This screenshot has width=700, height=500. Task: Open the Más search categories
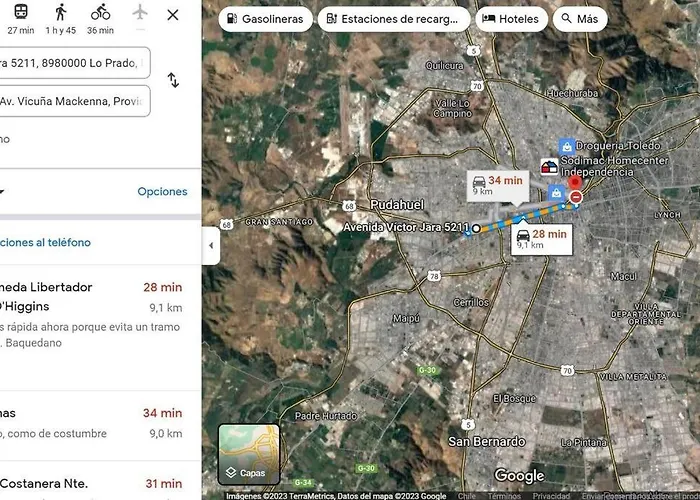580,19
